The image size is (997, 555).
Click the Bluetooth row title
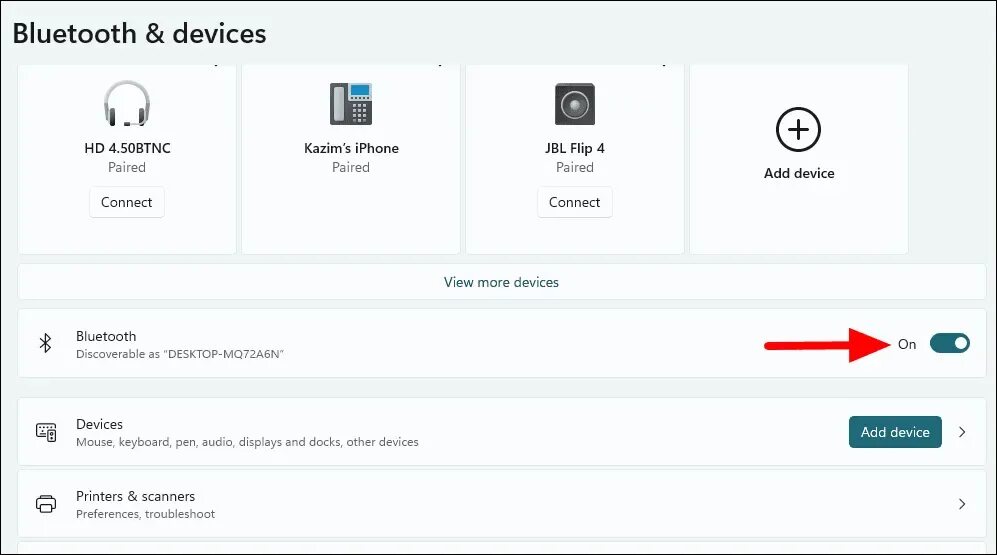(106, 336)
